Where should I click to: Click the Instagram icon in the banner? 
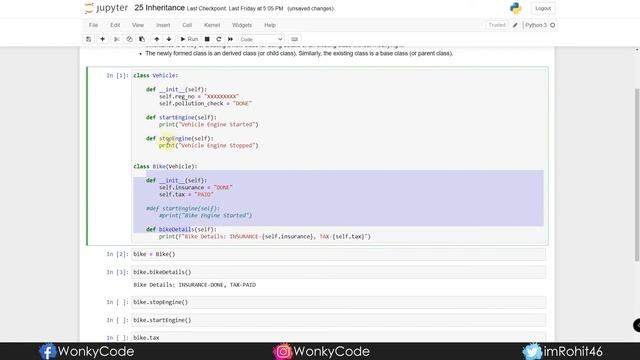[283, 351]
